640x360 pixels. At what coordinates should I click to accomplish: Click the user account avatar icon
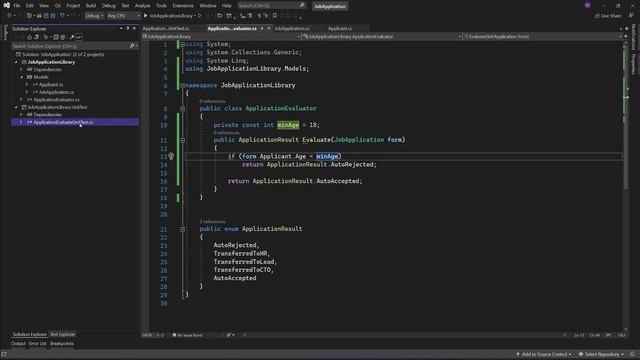click(x=588, y=6)
